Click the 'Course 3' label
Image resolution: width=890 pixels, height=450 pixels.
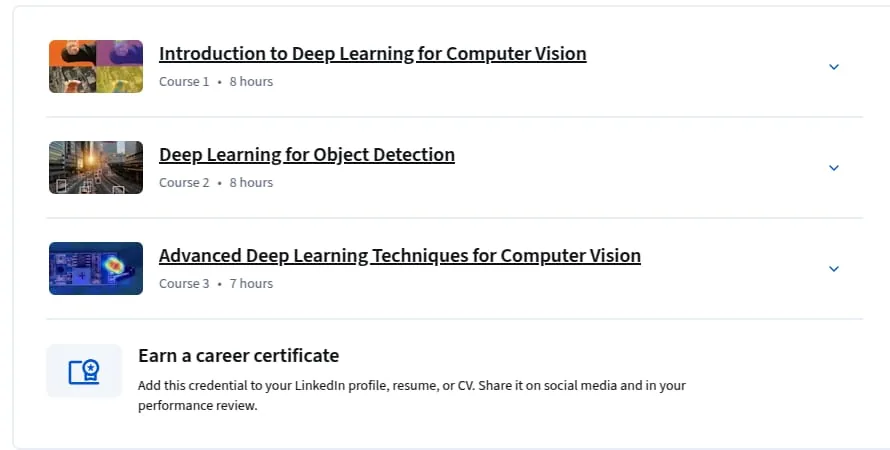pos(184,284)
